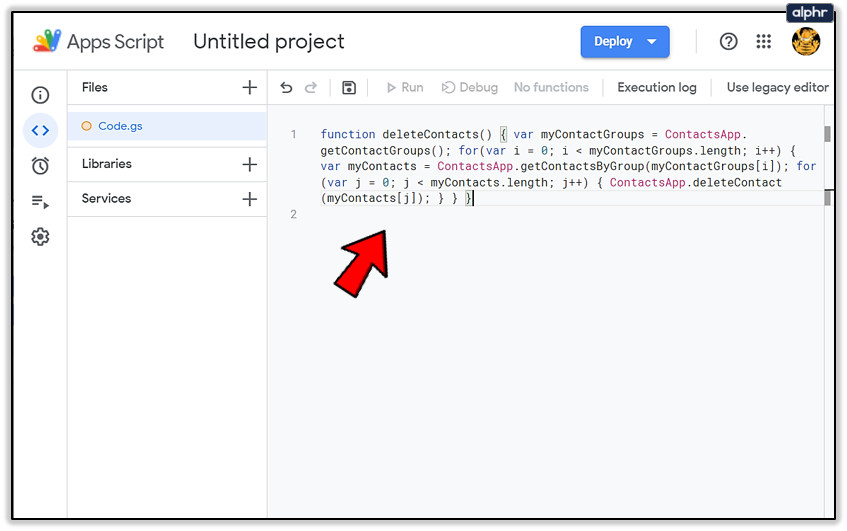847x531 pixels.
Task: Click the Execution log button
Action: tap(657, 88)
